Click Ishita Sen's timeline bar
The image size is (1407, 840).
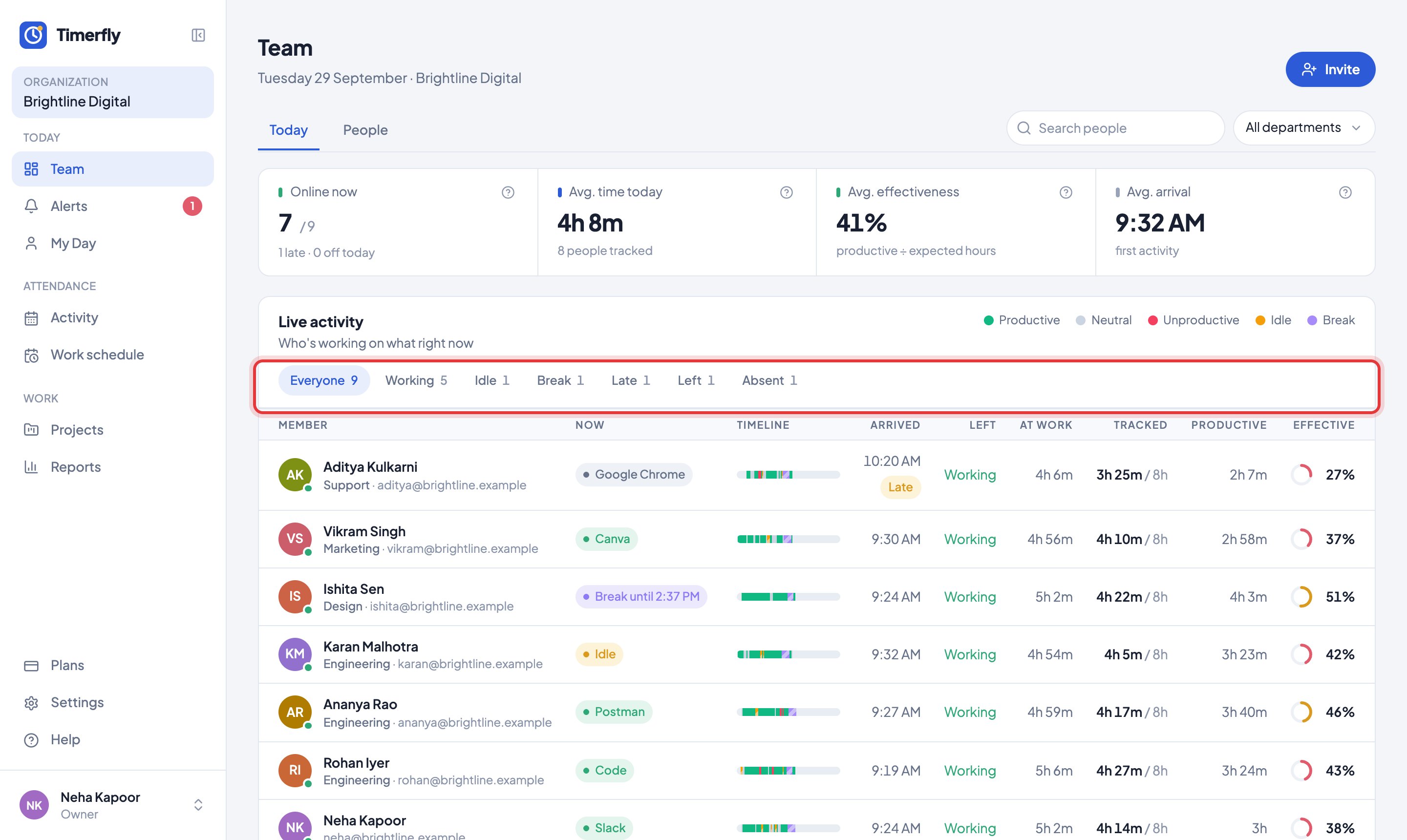(788, 597)
